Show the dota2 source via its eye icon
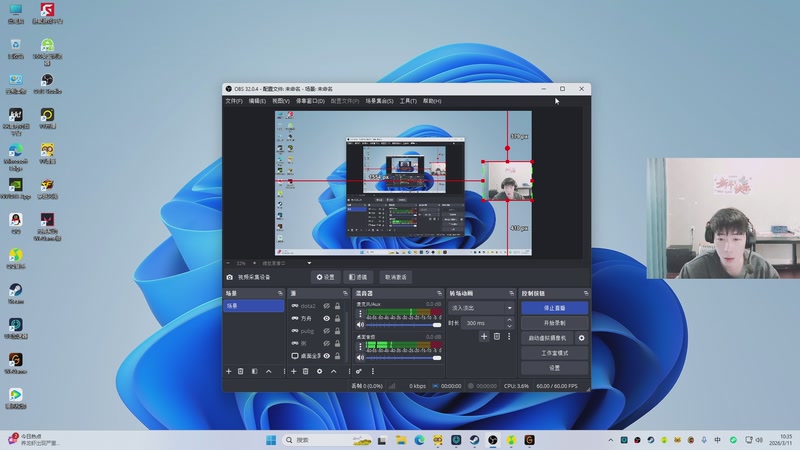 [x=327, y=306]
